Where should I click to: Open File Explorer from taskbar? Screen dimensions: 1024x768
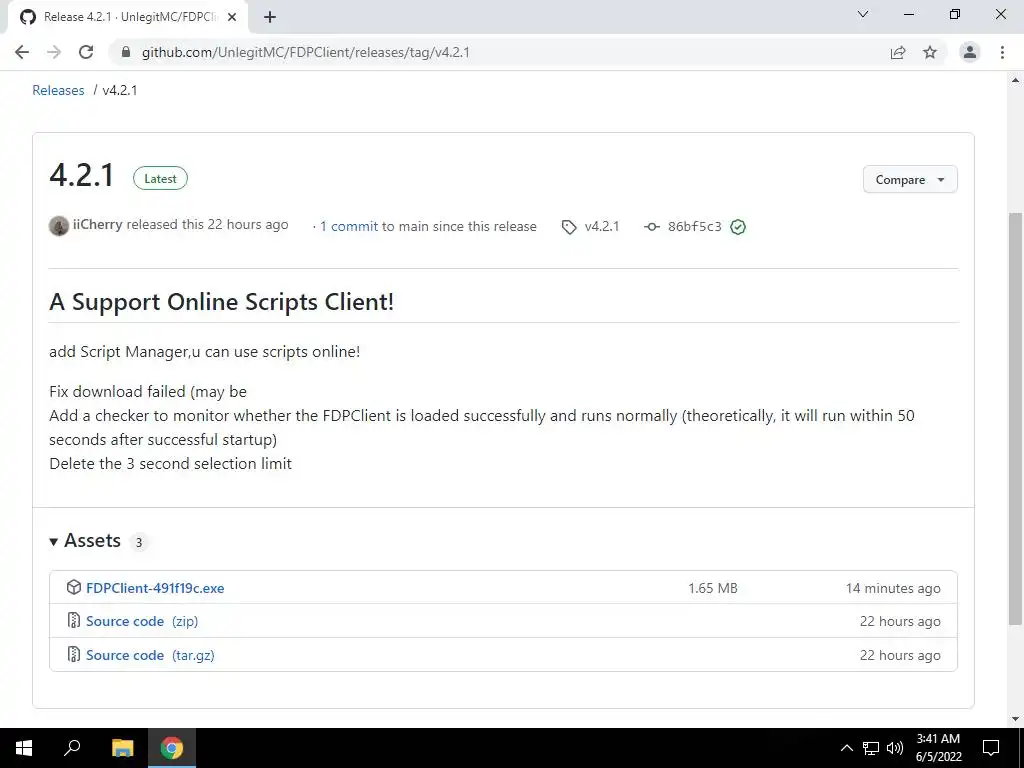tap(122, 748)
